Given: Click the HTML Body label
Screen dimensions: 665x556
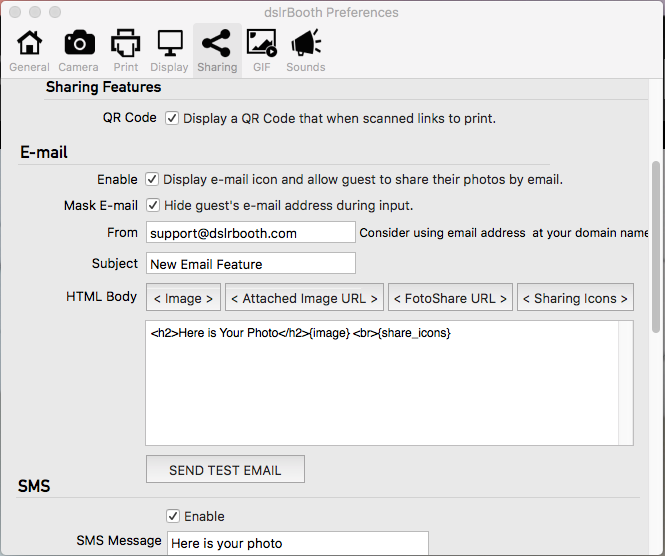Looking at the screenshot, I should tap(101, 296).
